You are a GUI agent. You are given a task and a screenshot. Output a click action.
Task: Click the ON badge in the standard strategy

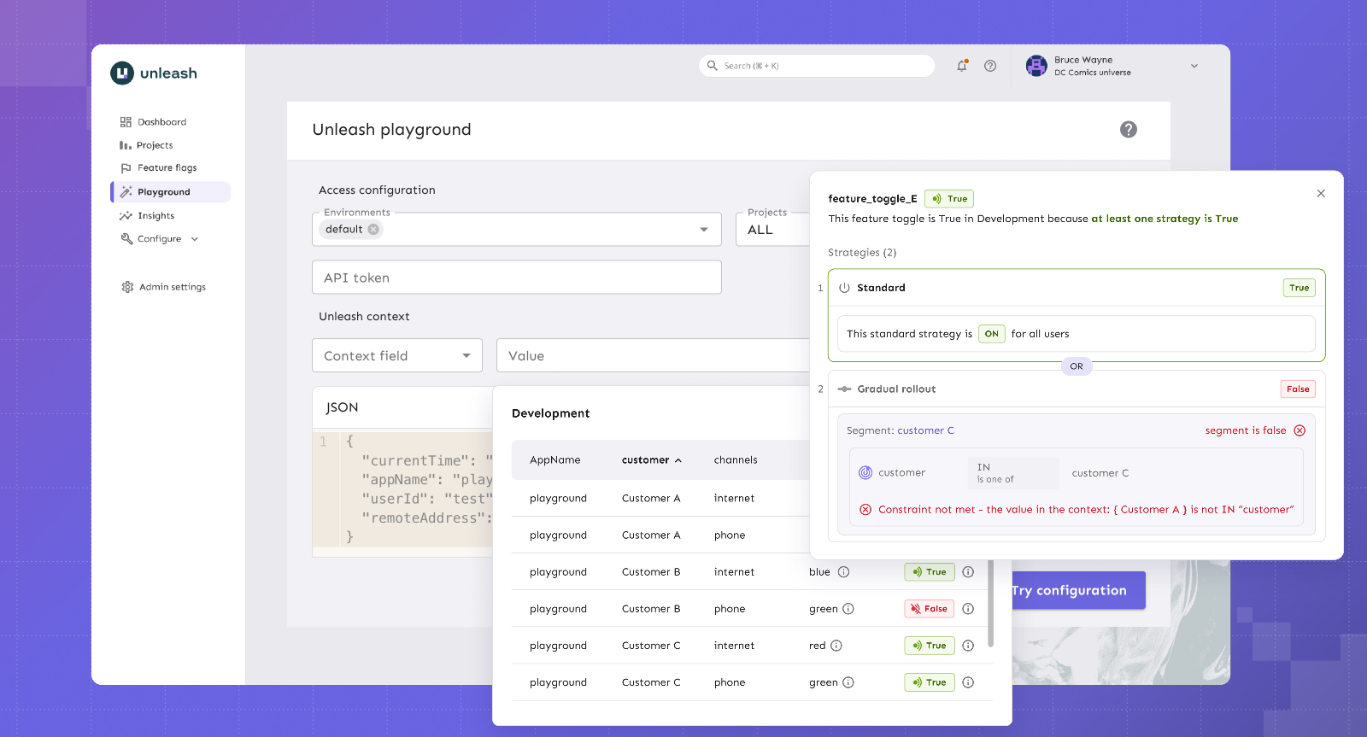[x=991, y=334]
